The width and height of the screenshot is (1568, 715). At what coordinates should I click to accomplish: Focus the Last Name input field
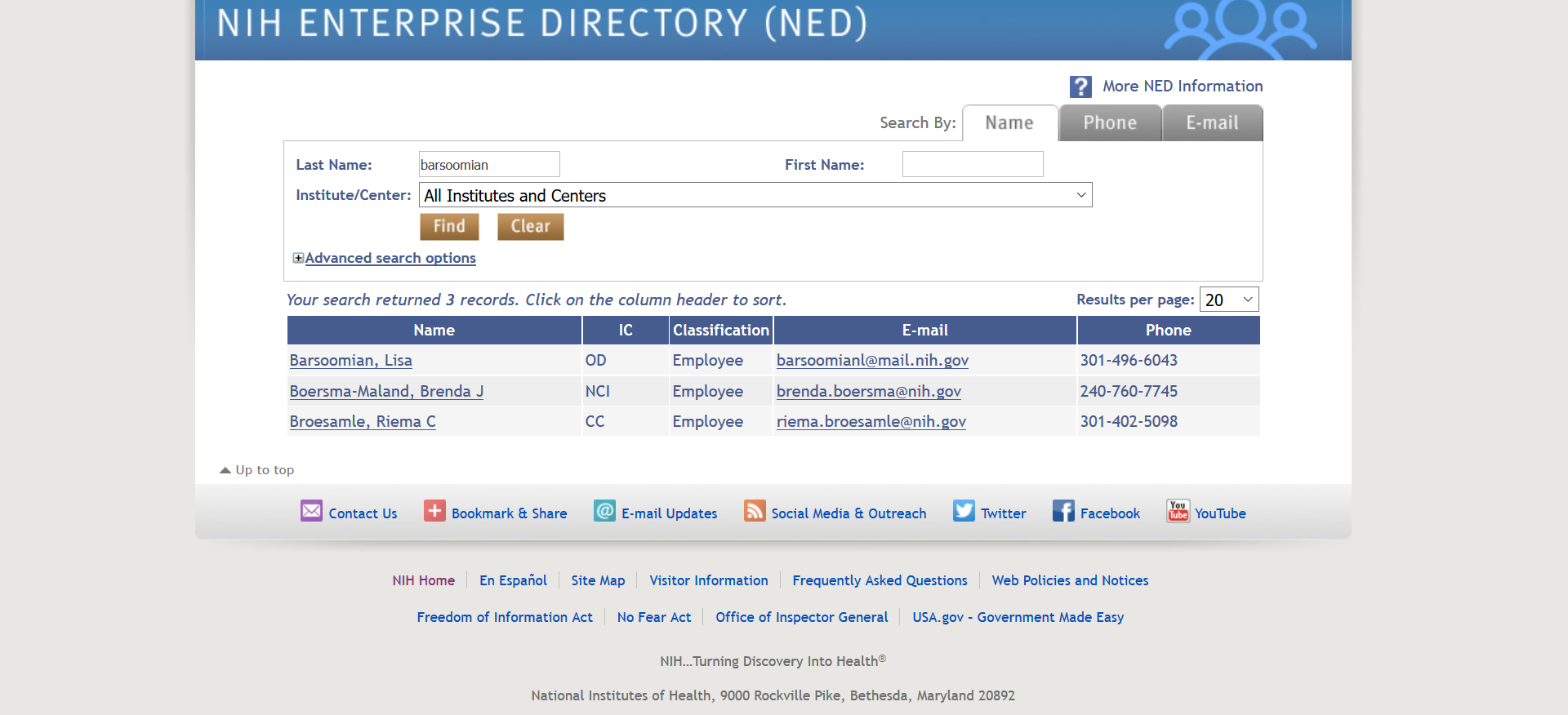489,164
